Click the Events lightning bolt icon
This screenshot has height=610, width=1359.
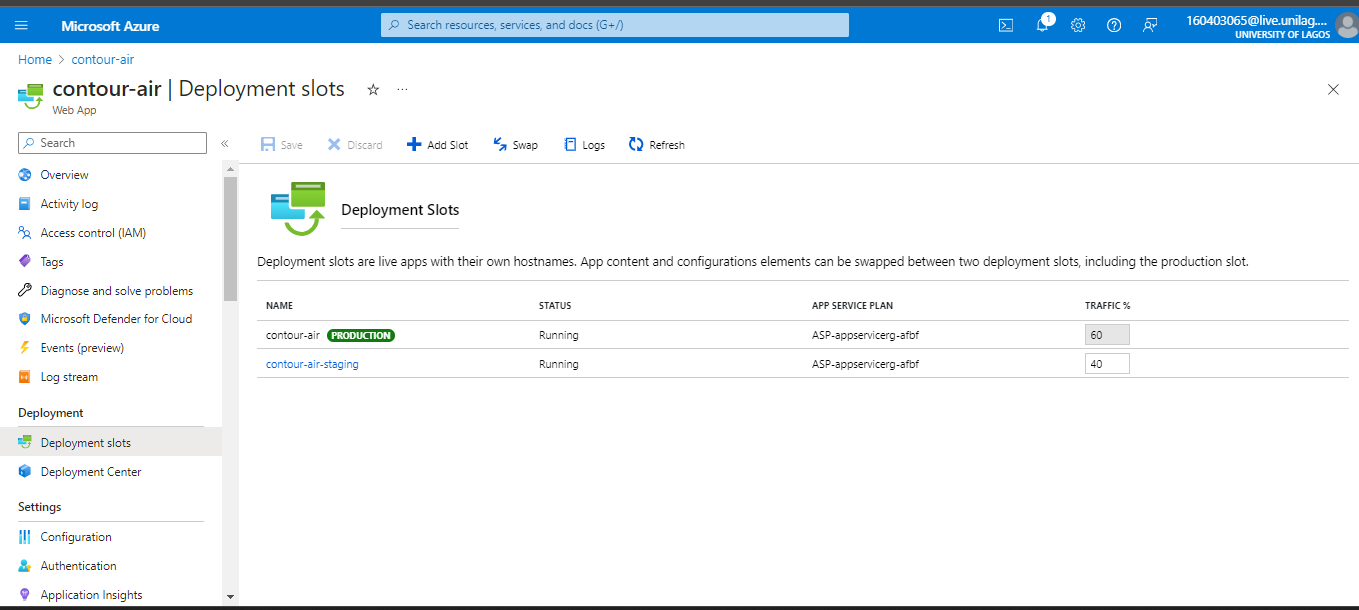click(25, 348)
